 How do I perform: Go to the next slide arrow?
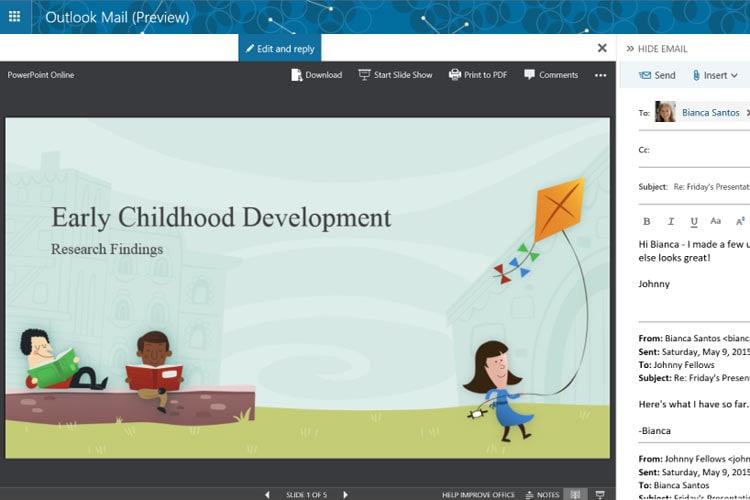click(x=346, y=494)
